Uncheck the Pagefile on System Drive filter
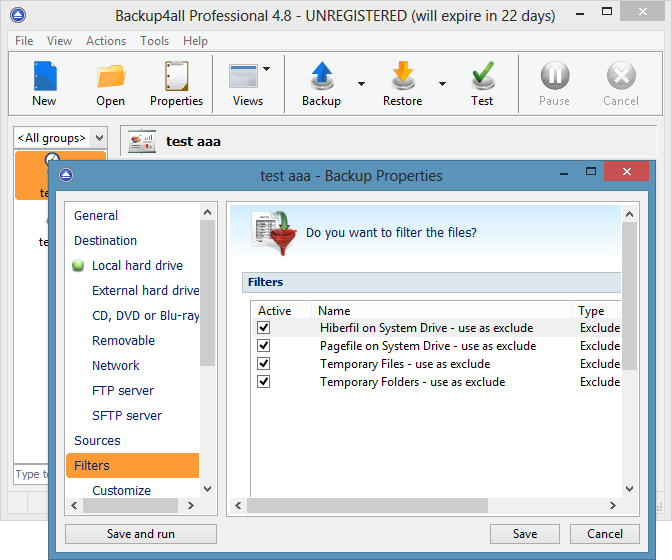 coord(264,346)
